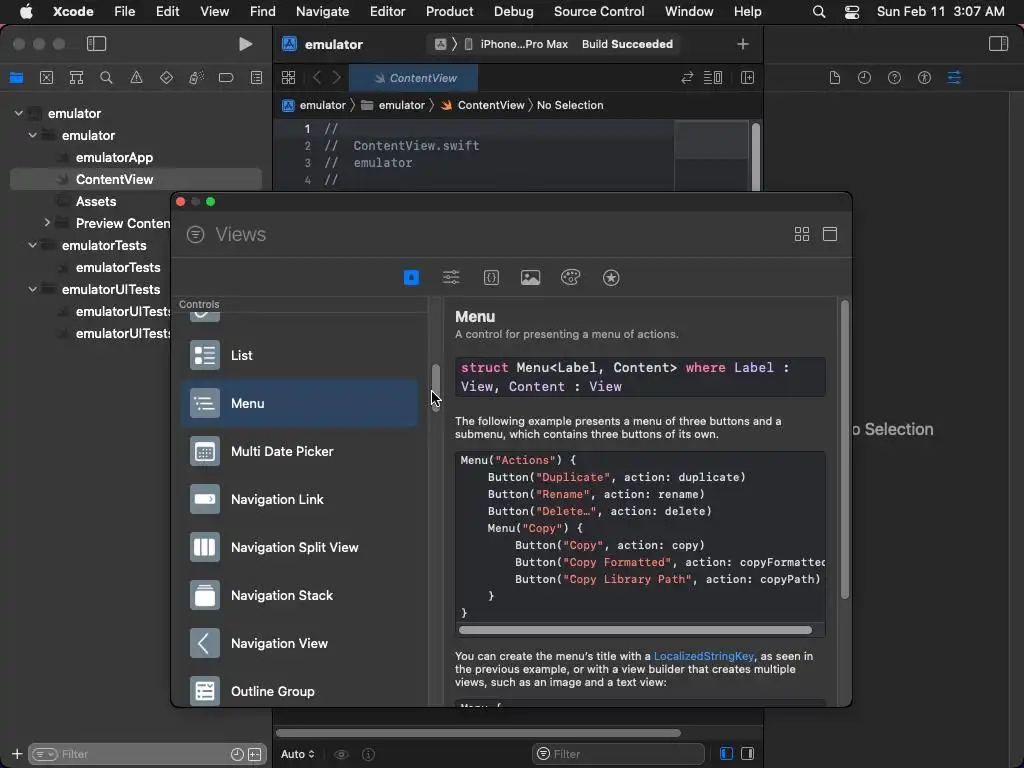Go forward in editor history

click(x=336, y=78)
